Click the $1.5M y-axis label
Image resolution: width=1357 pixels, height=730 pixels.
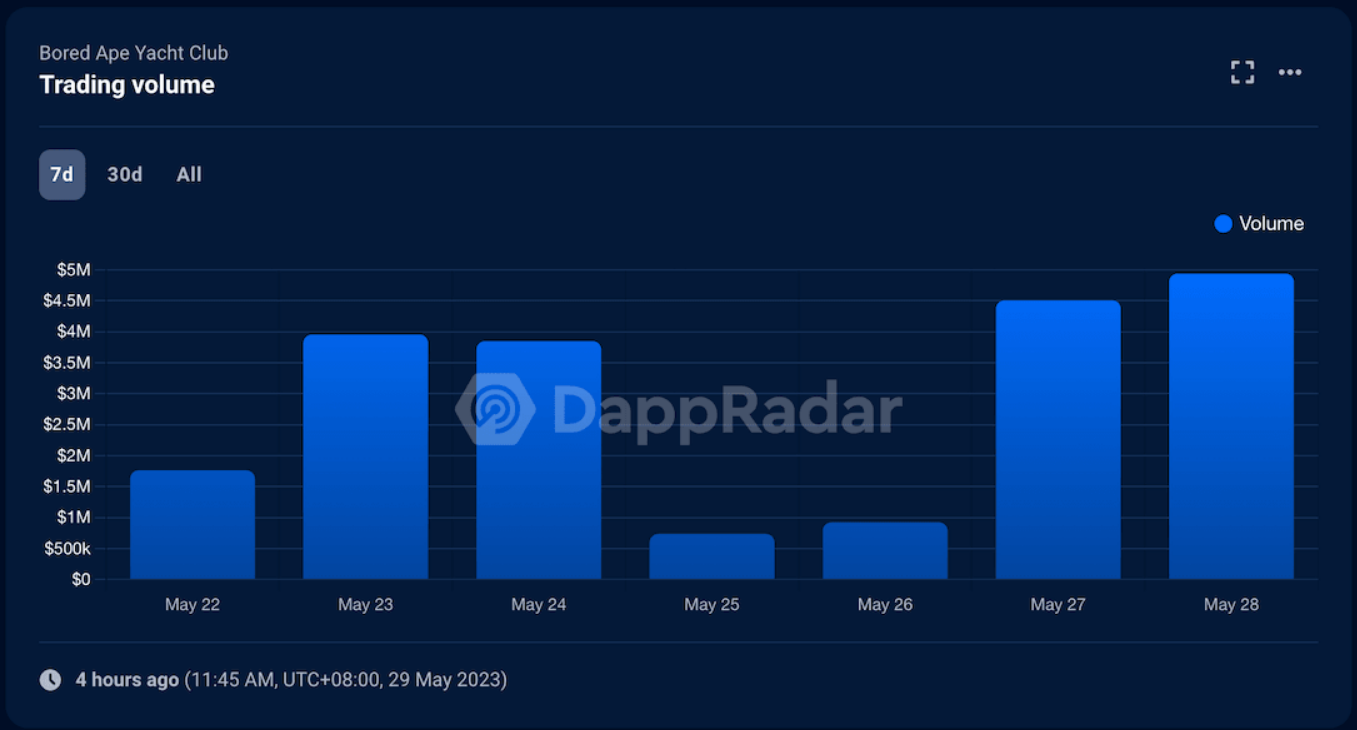coord(67,487)
